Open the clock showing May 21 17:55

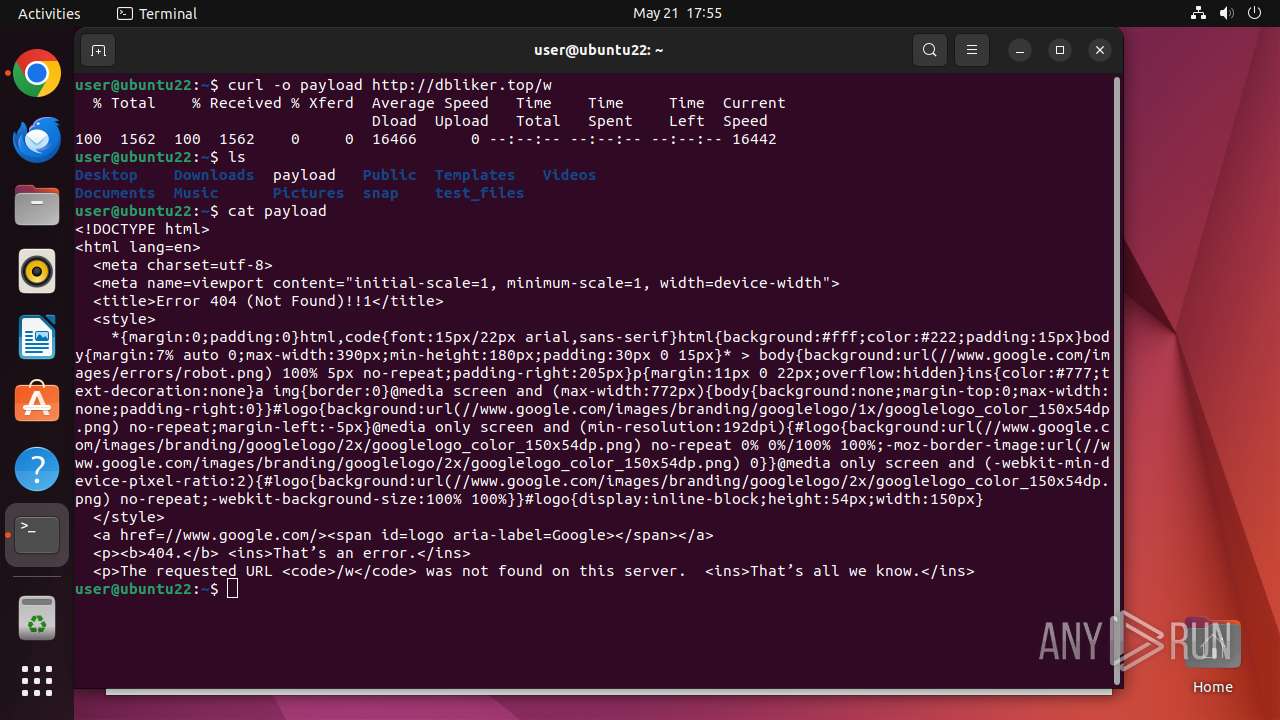677,14
